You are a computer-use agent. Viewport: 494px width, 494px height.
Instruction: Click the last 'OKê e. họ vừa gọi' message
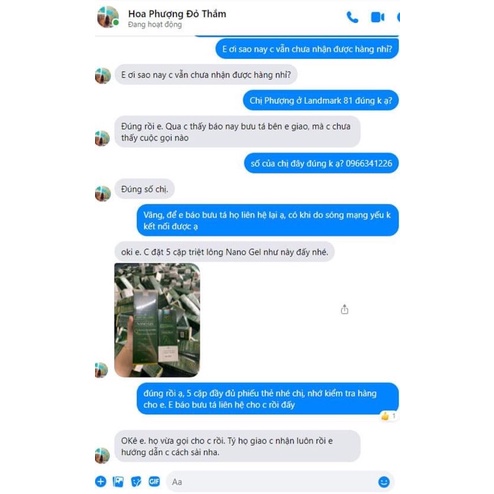point(237,446)
